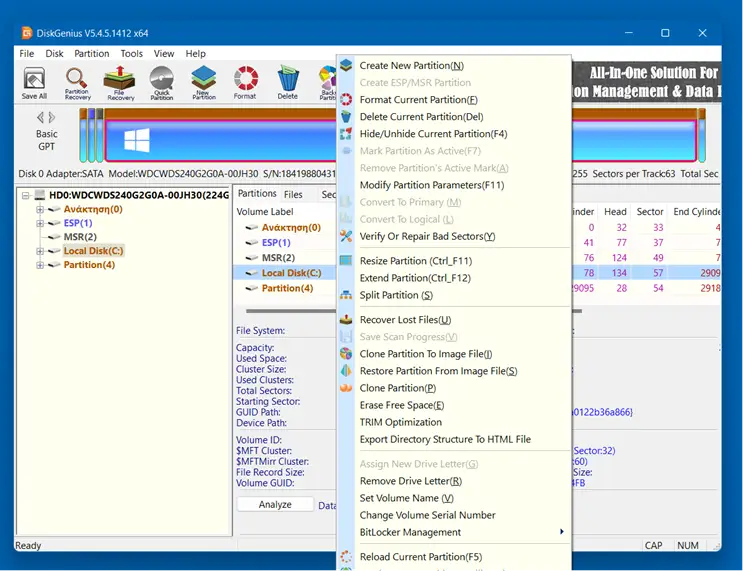Expand the Partition(4) tree node

click(x=40, y=265)
